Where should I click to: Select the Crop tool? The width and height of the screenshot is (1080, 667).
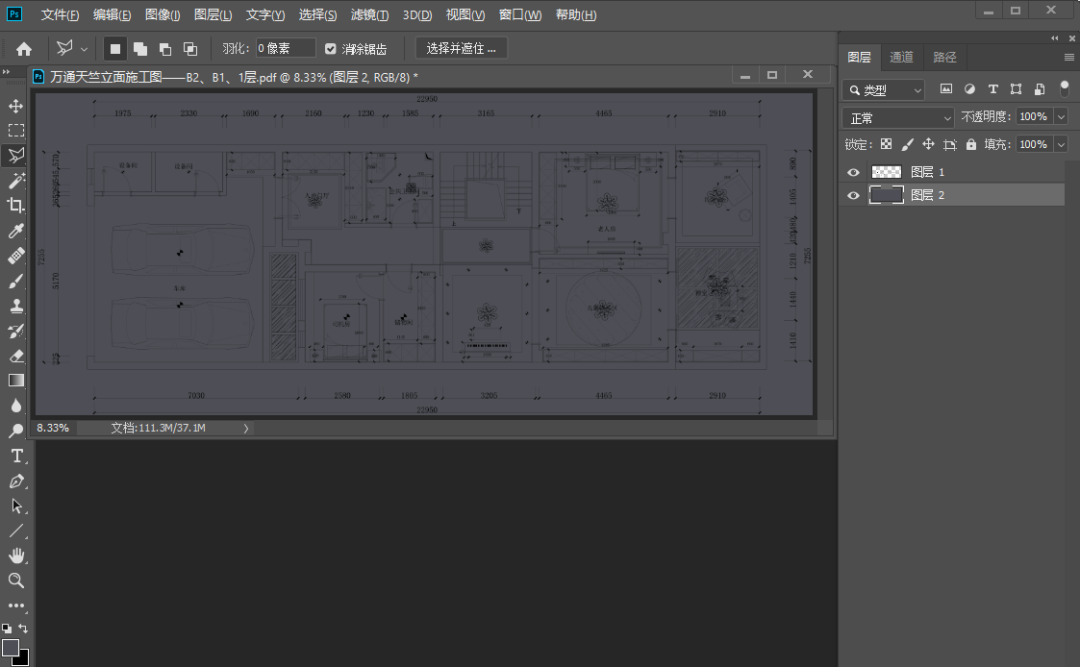pos(16,205)
